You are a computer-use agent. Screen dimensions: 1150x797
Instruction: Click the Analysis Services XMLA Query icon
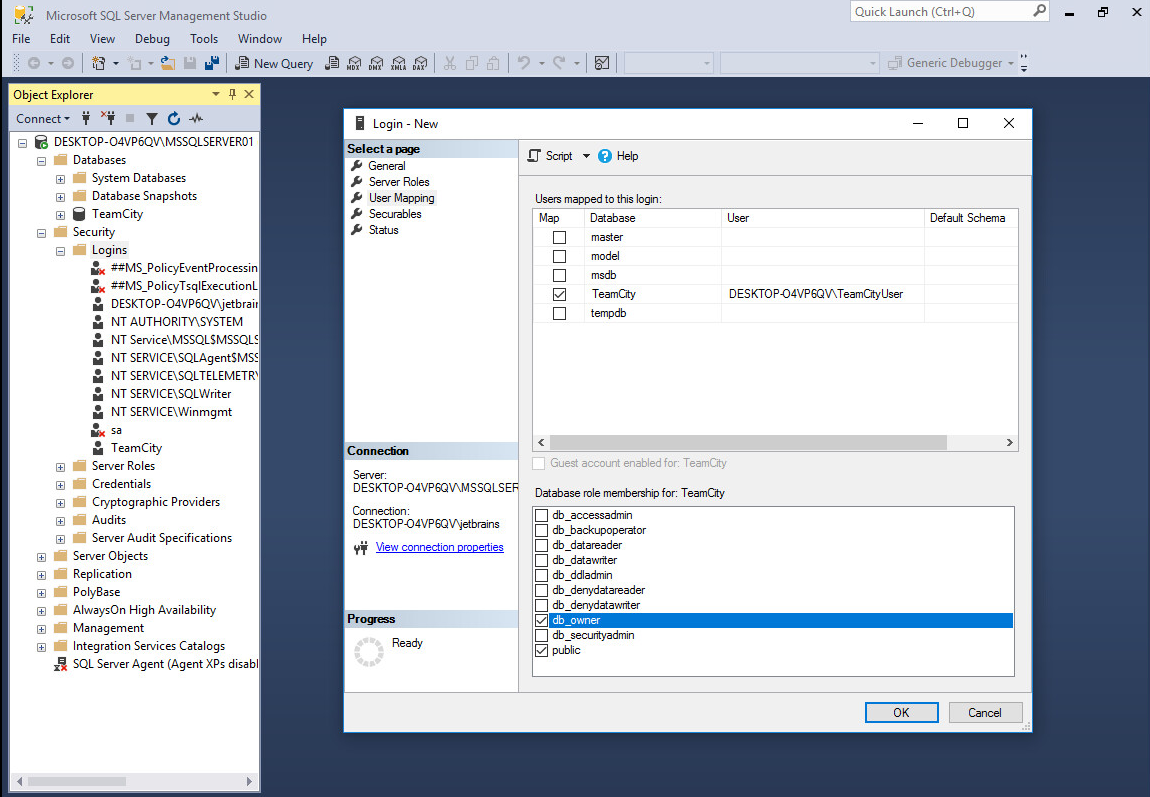pos(398,63)
